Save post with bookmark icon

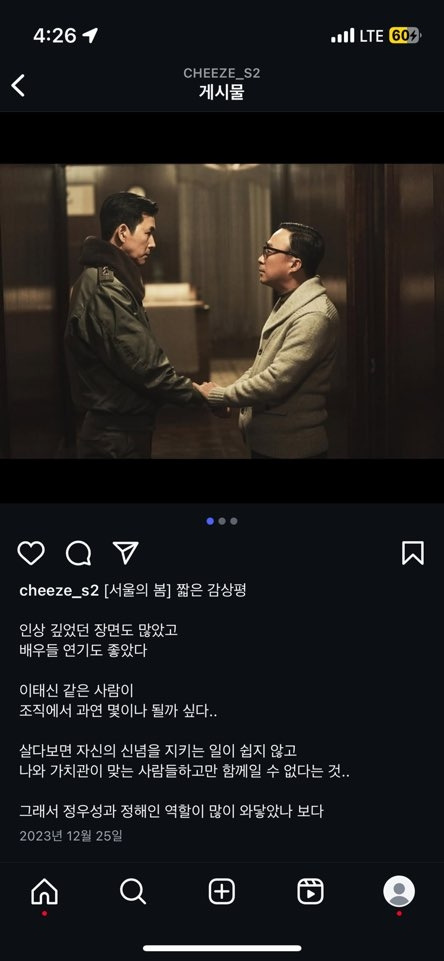413,553
